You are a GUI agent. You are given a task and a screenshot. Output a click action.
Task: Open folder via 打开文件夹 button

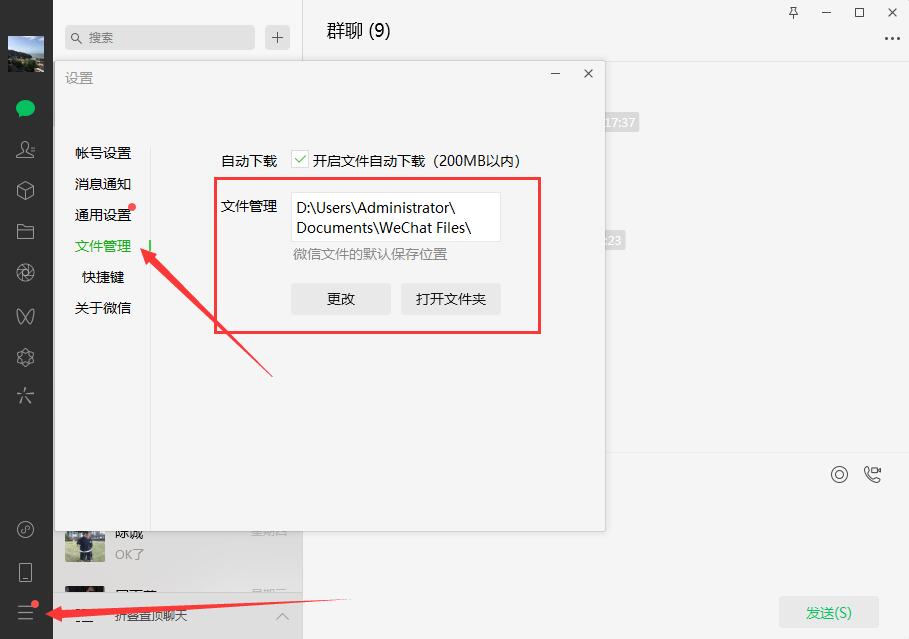450,298
